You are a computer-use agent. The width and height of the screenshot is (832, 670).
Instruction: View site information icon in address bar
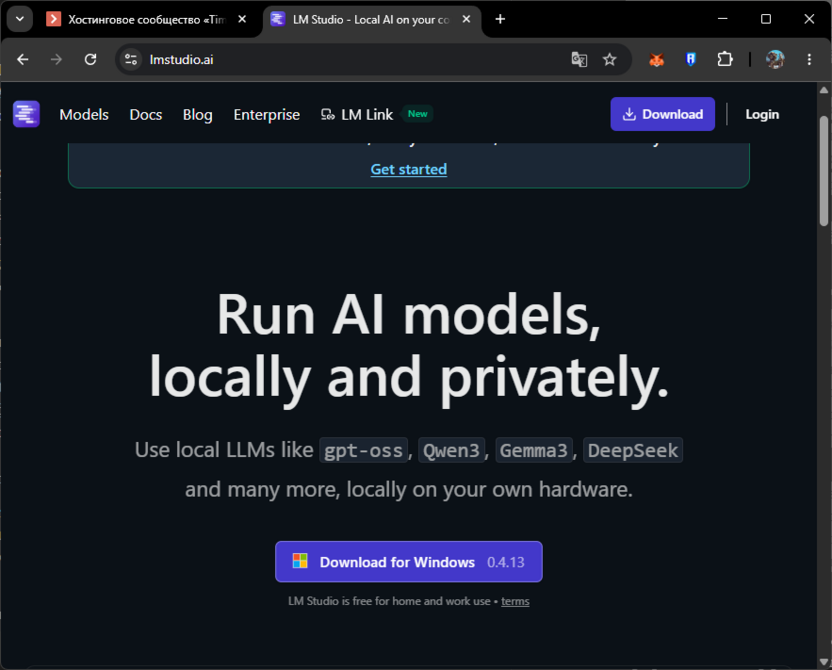pyautogui.click(x=131, y=59)
